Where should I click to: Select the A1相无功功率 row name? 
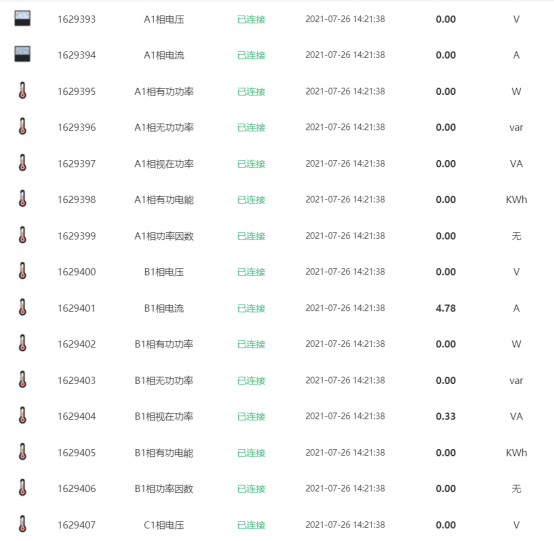click(x=164, y=128)
